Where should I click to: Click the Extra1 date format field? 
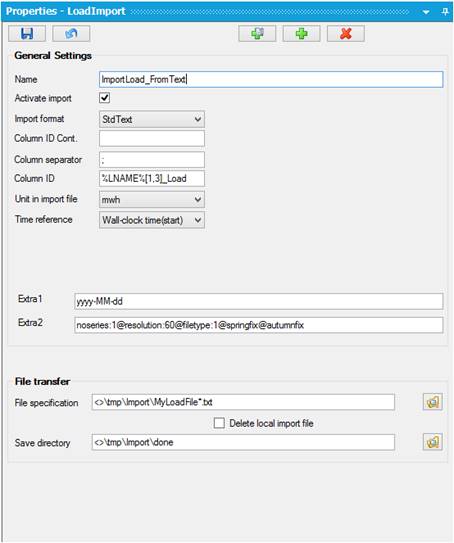click(258, 301)
